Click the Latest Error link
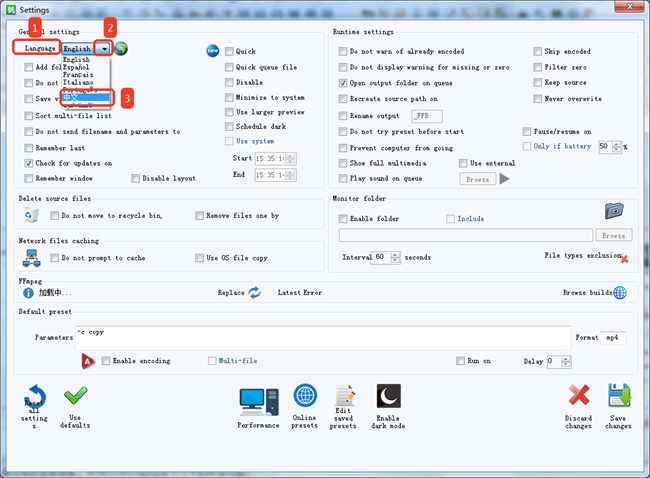Screen dimensions: 650x478 click(299, 293)
